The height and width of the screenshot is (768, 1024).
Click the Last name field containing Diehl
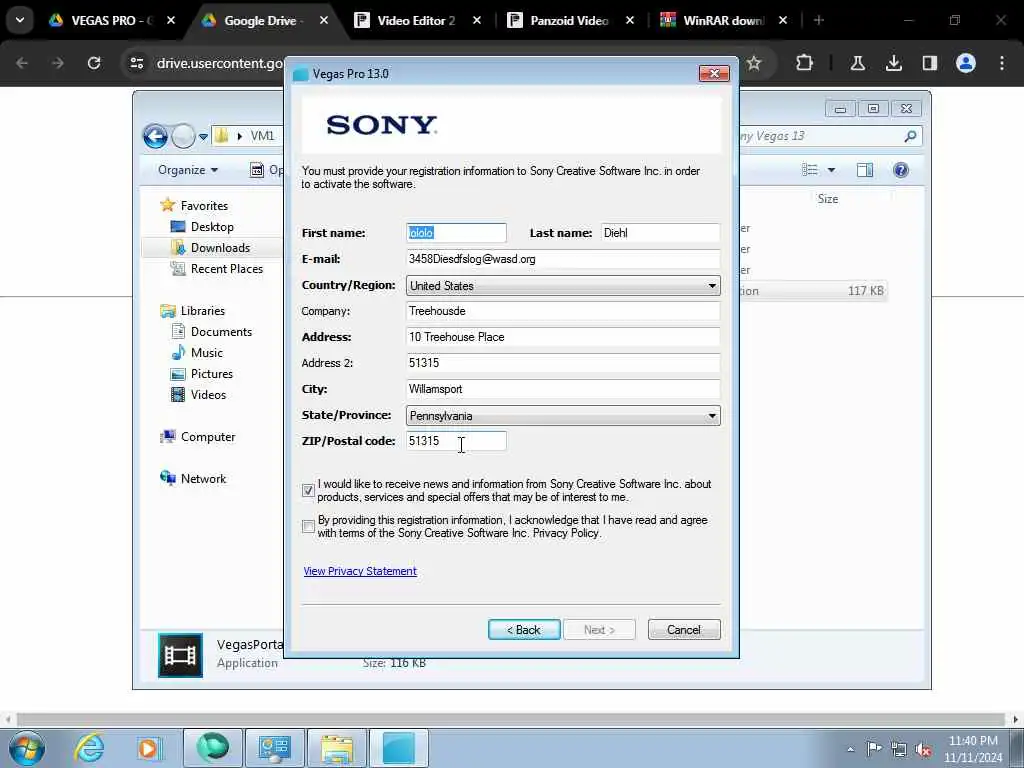[660, 232]
